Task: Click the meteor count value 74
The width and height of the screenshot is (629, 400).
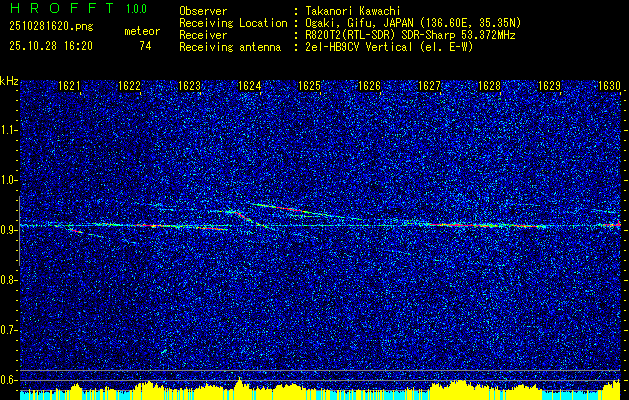Action: click(145, 46)
